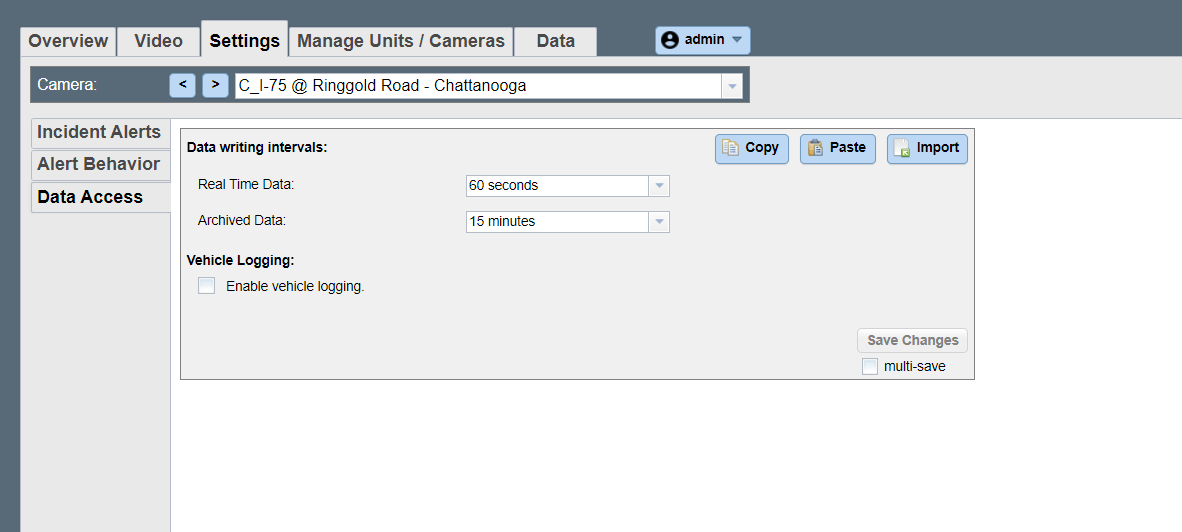The image size is (1182, 532).
Task: Enable vehicle logging checkbox
Action: click(x=207, y=286)
